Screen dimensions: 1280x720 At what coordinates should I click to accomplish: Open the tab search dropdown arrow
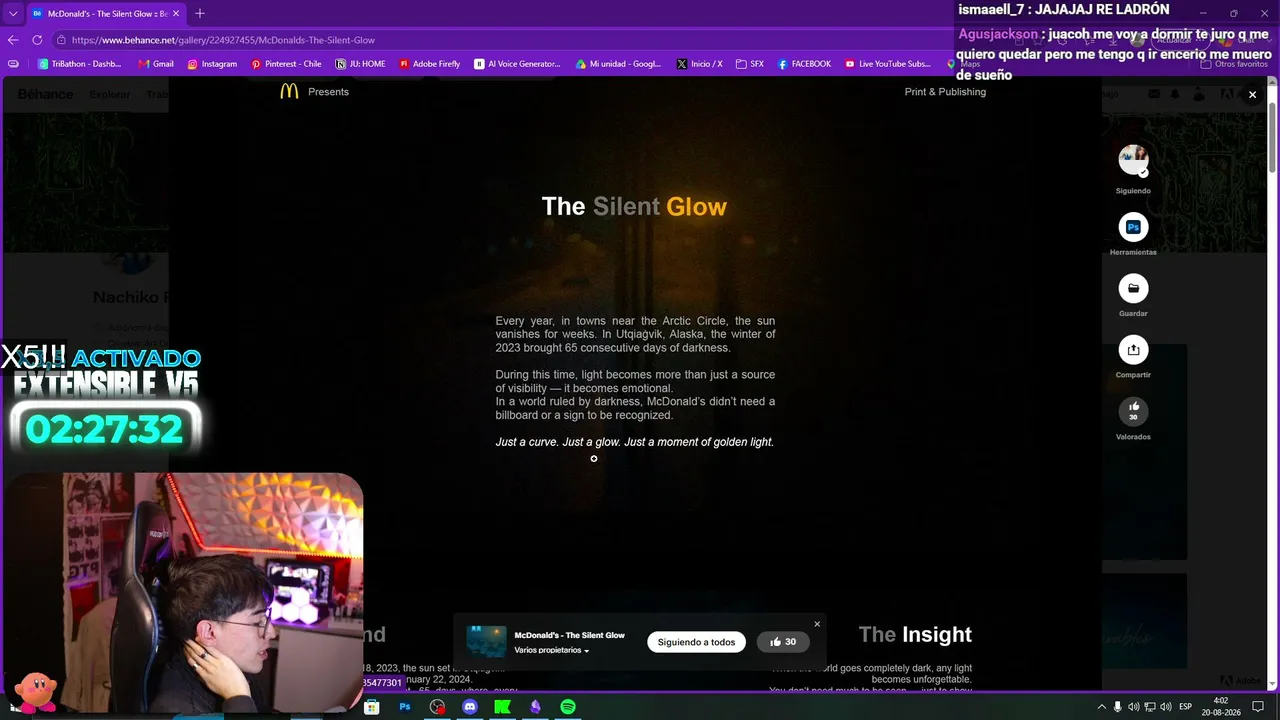[12, 13]
